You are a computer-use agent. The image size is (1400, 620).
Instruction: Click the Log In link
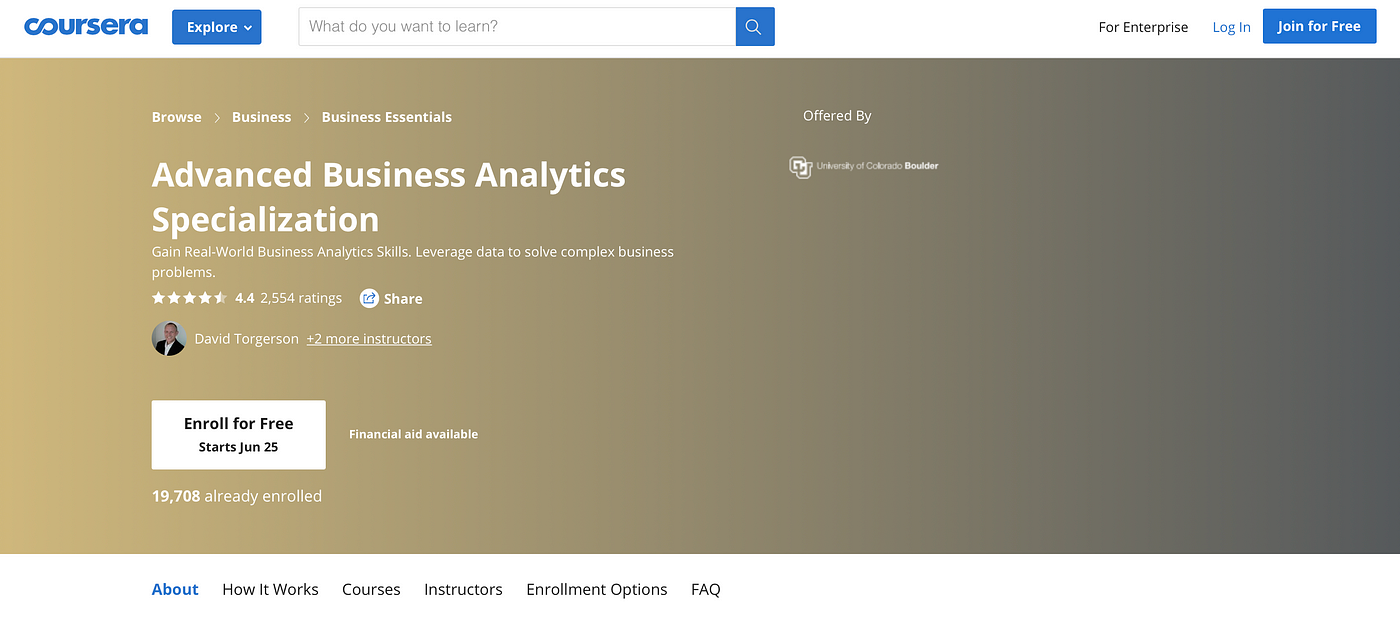[1231, 27]
